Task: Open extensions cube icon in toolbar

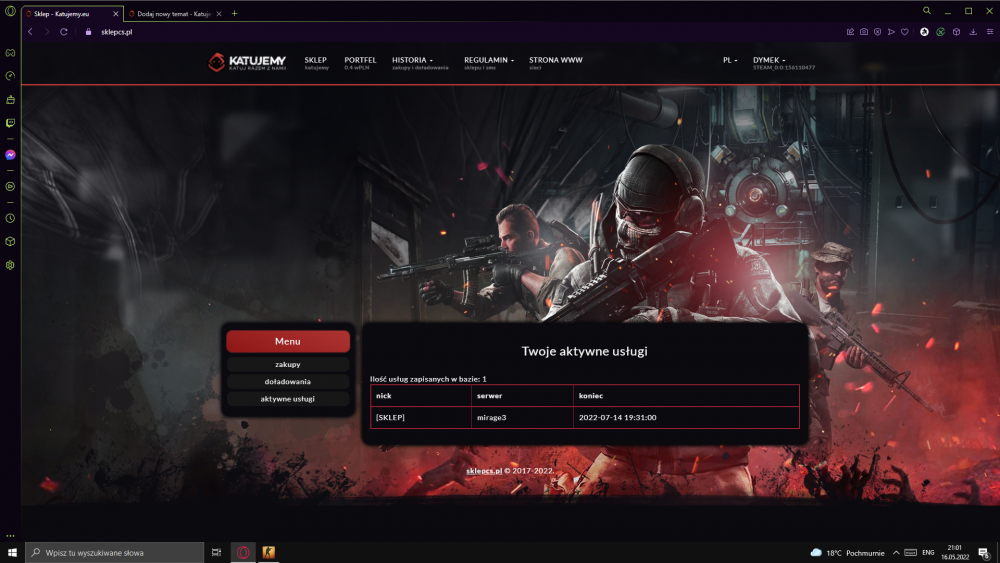Action: [957, 32]
